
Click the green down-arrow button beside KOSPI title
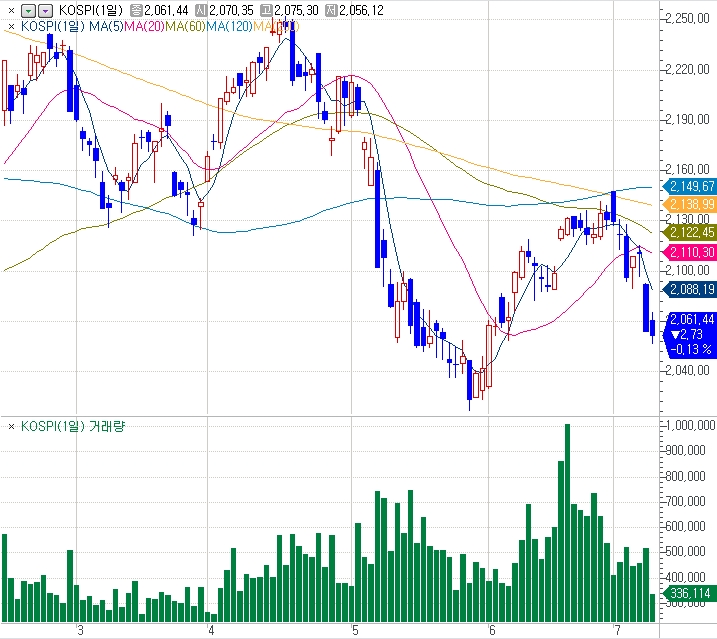pyautogui.click(x=28, y=10)
